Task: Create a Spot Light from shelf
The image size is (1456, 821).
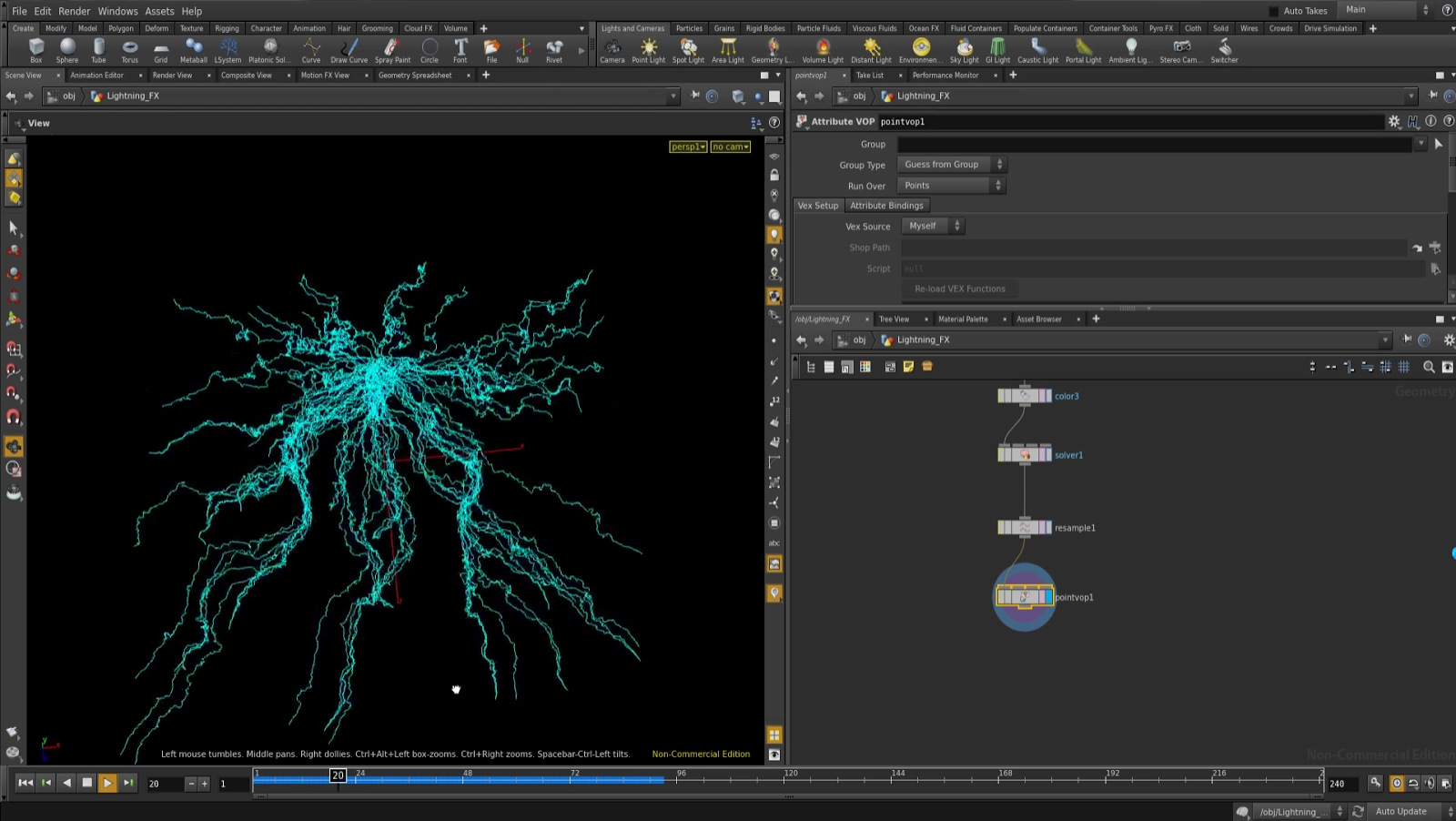Action: click(688, 47)
